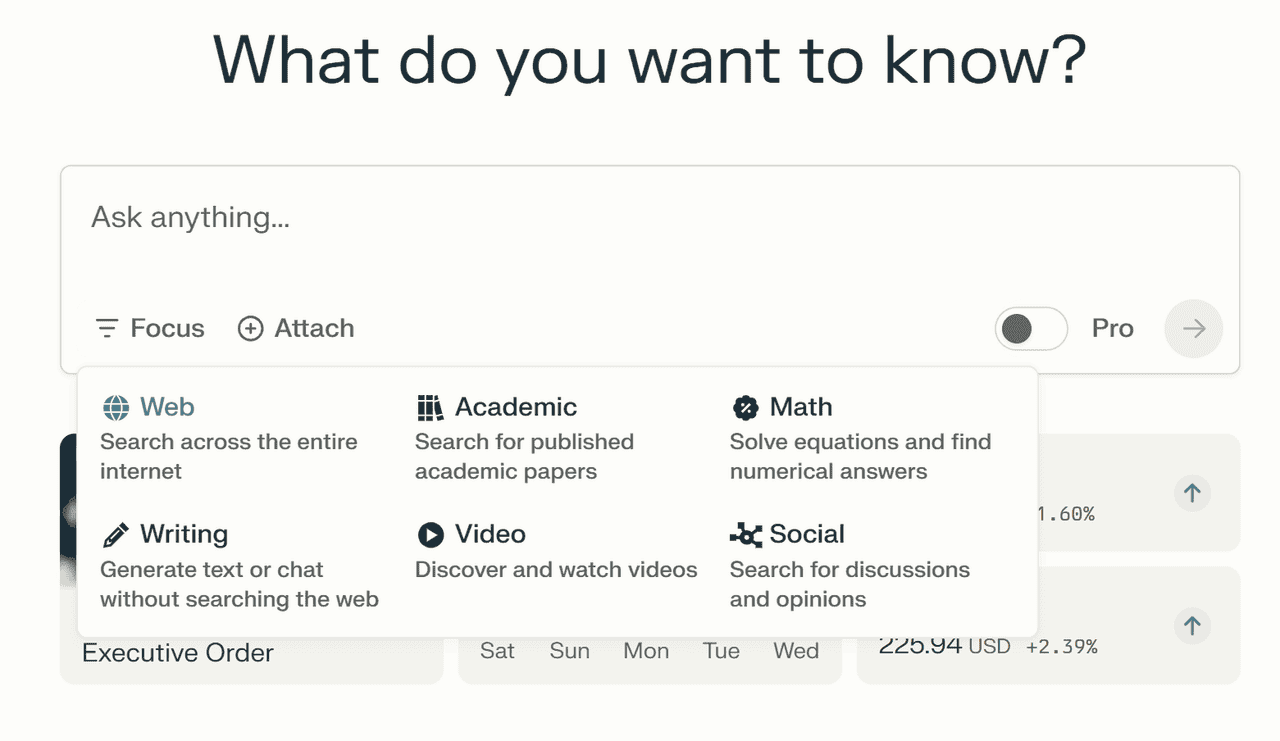Click the Math badge icon
The image size is (1280, 741).
(745, 407)
